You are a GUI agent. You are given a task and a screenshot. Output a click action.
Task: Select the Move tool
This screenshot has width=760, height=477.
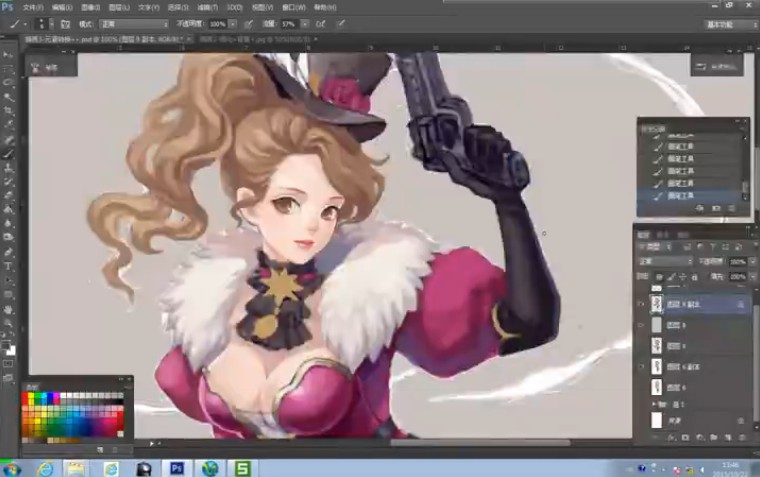[8, 55]
